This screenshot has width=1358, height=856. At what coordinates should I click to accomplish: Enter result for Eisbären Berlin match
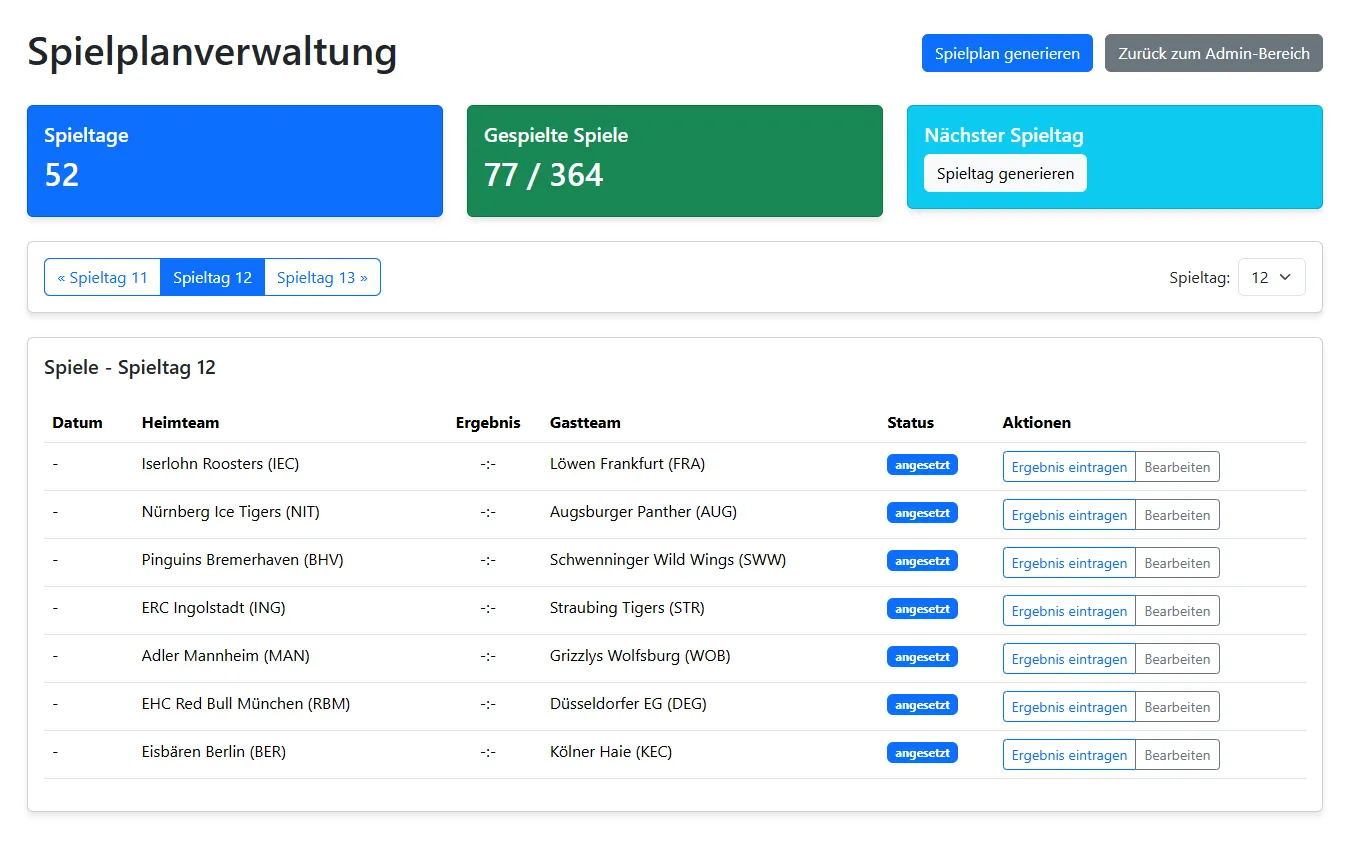(1069, 755)
